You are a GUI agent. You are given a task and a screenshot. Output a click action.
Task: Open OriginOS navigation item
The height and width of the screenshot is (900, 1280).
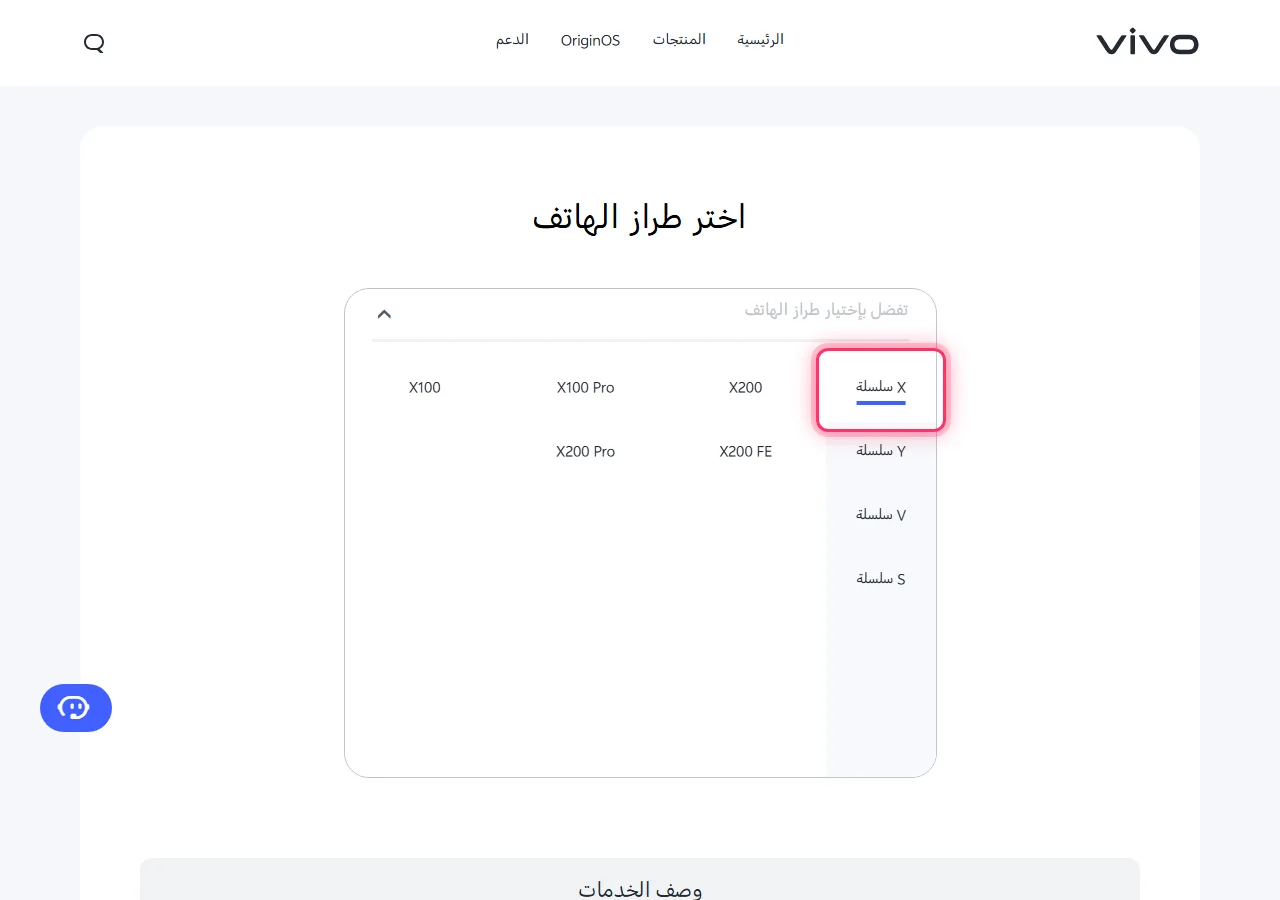[590, 41]
